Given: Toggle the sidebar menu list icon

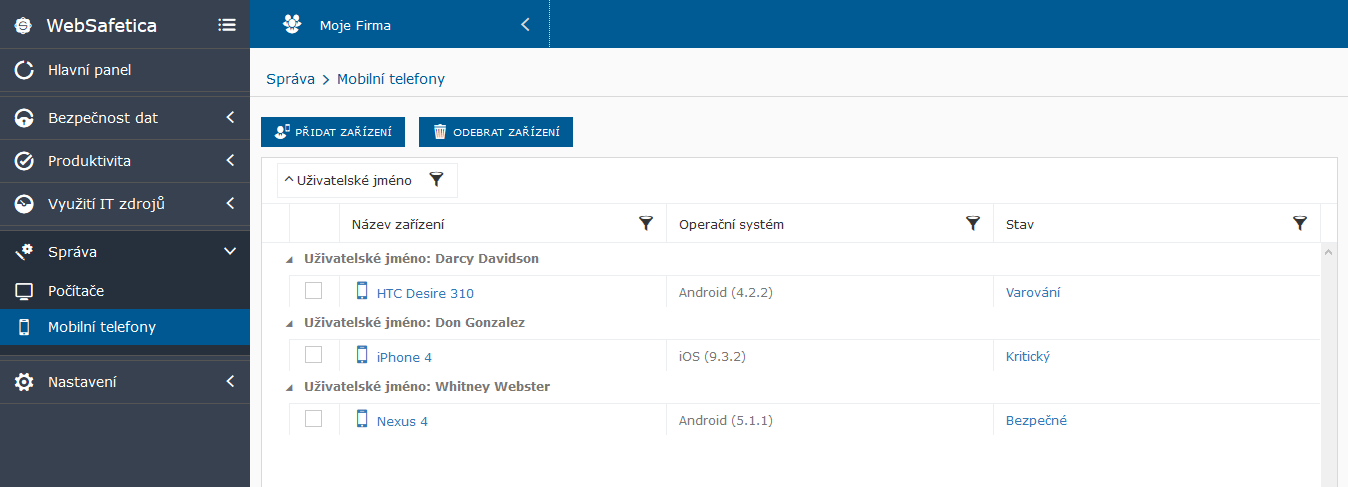Looking at the screenshot, I should pos(227,25).
